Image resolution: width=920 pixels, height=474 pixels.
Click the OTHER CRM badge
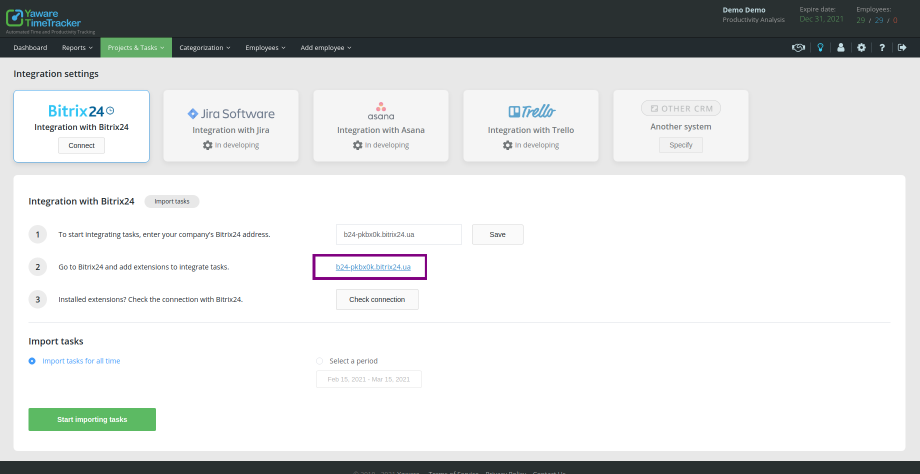coord(681,109)
